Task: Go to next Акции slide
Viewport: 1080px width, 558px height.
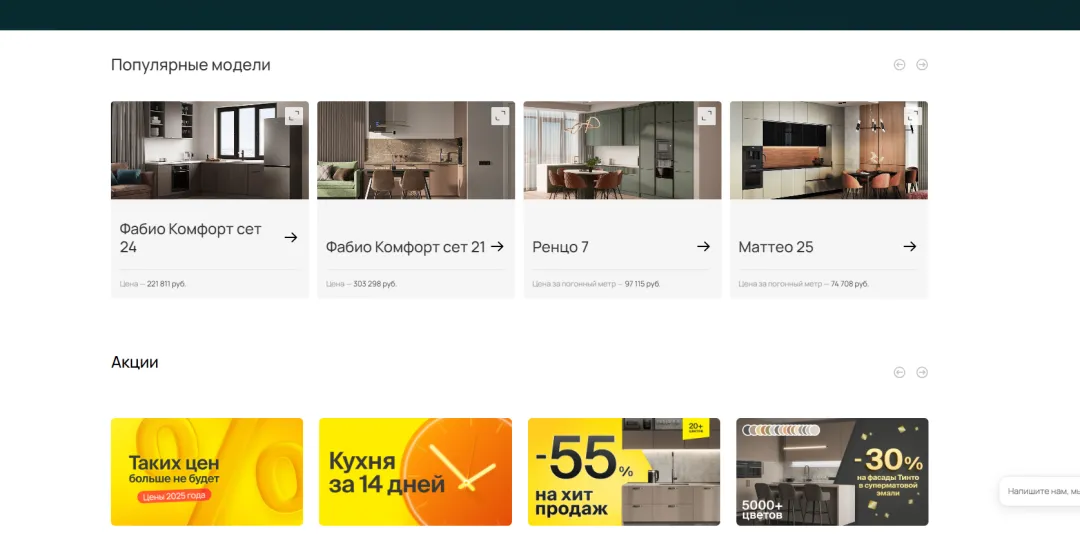Action: pos(922,372)
